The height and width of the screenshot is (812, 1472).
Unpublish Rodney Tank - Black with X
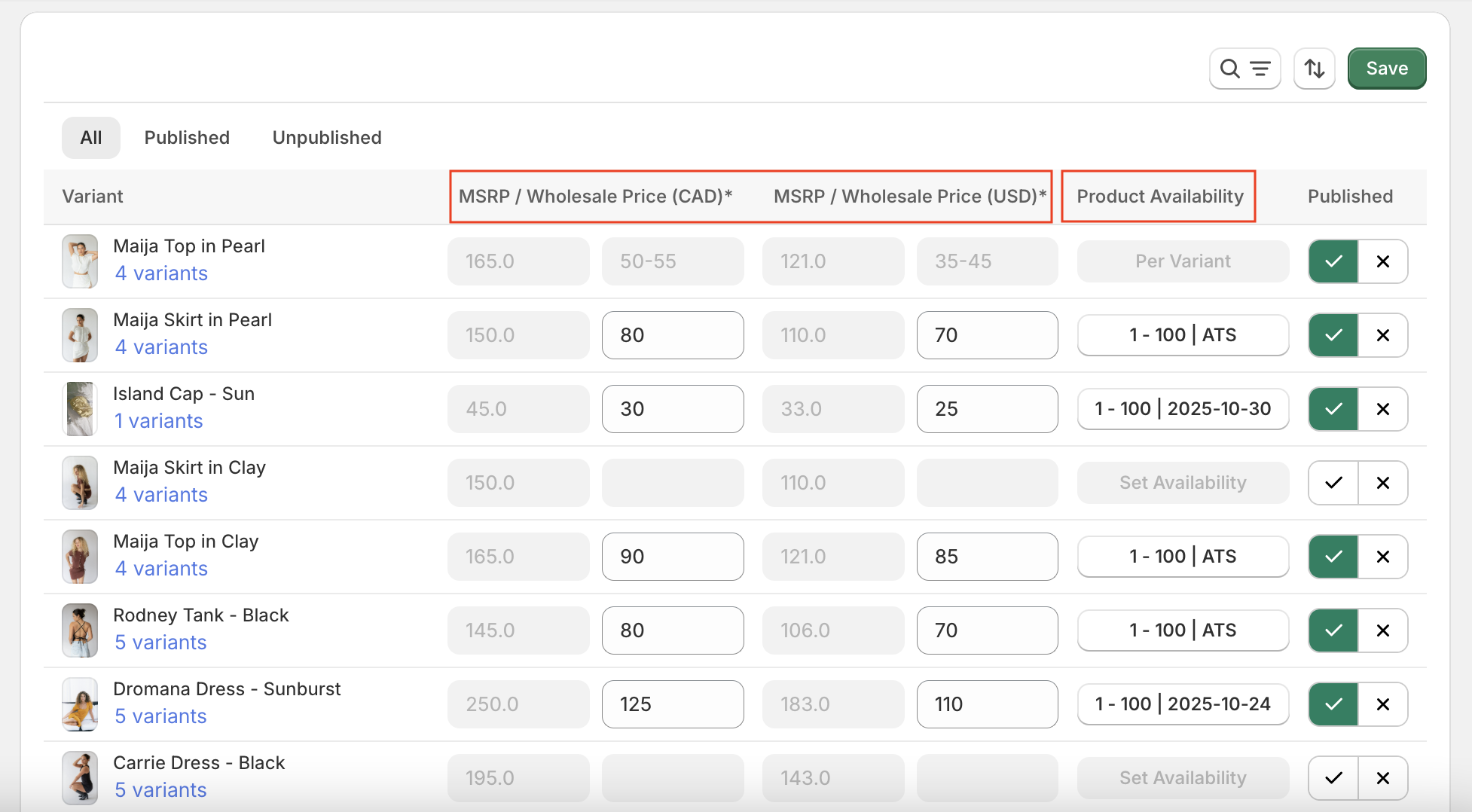point(1383,630)
